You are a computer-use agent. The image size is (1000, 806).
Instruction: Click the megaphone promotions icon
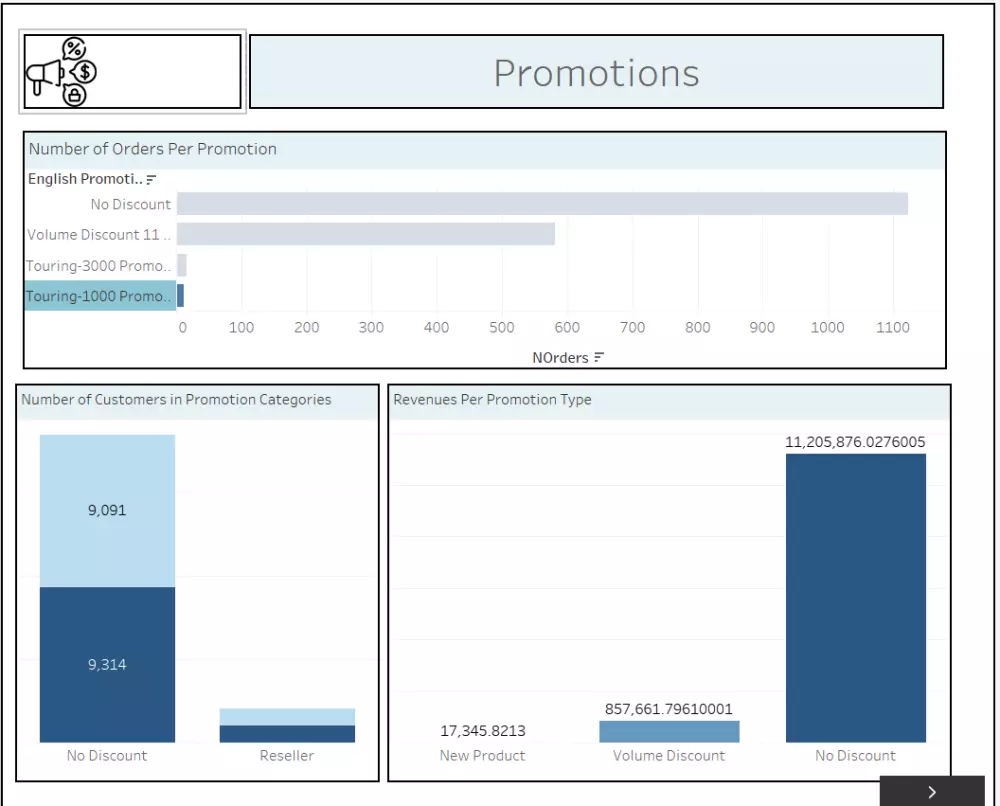44,73
